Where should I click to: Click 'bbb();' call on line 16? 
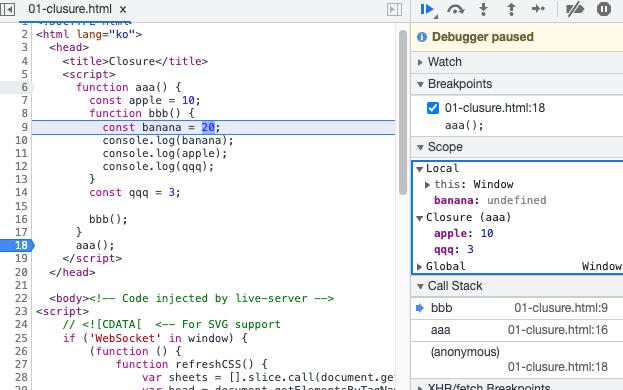tap(108, 219)
